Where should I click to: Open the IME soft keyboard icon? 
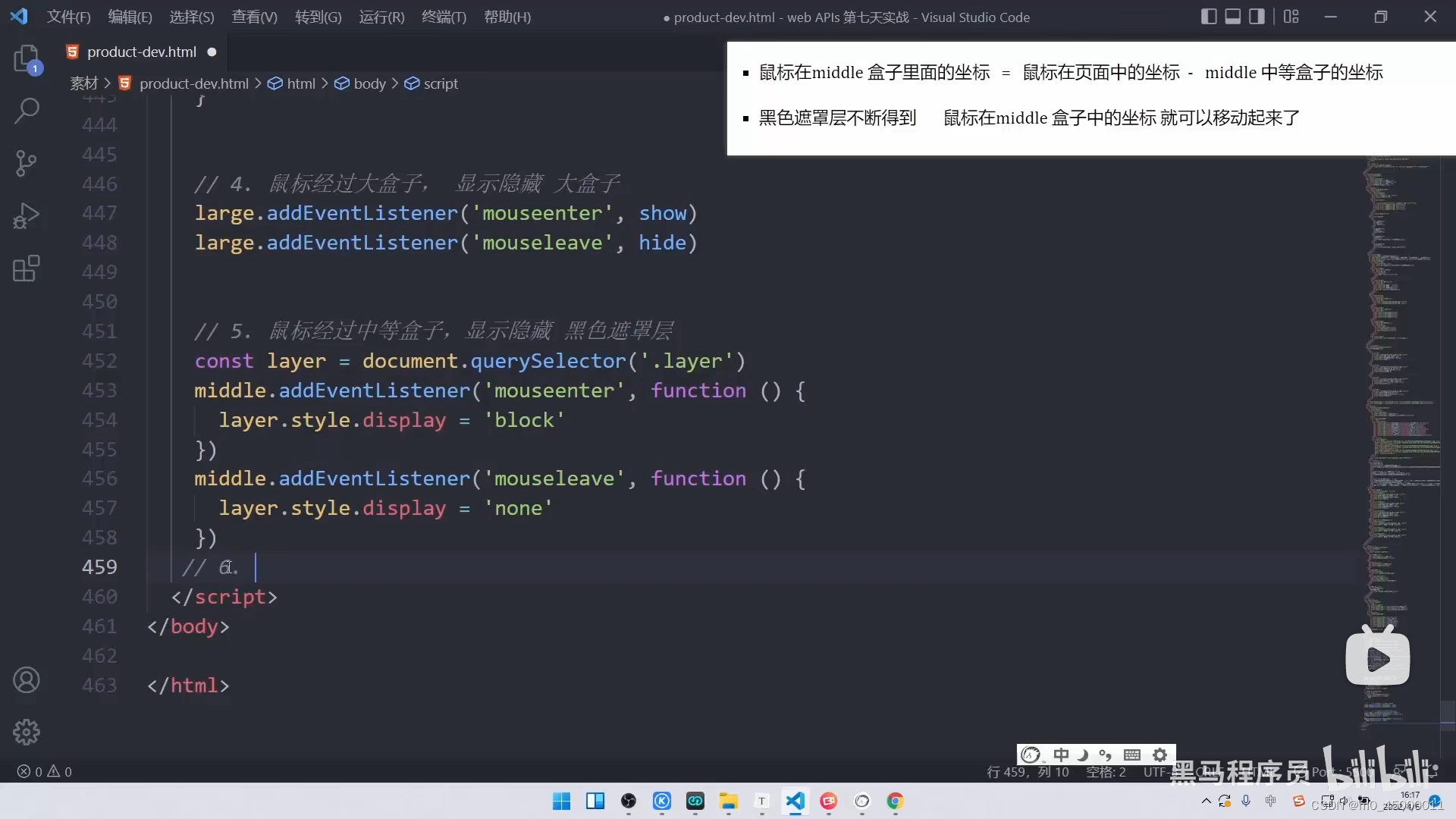(1132, 755)
